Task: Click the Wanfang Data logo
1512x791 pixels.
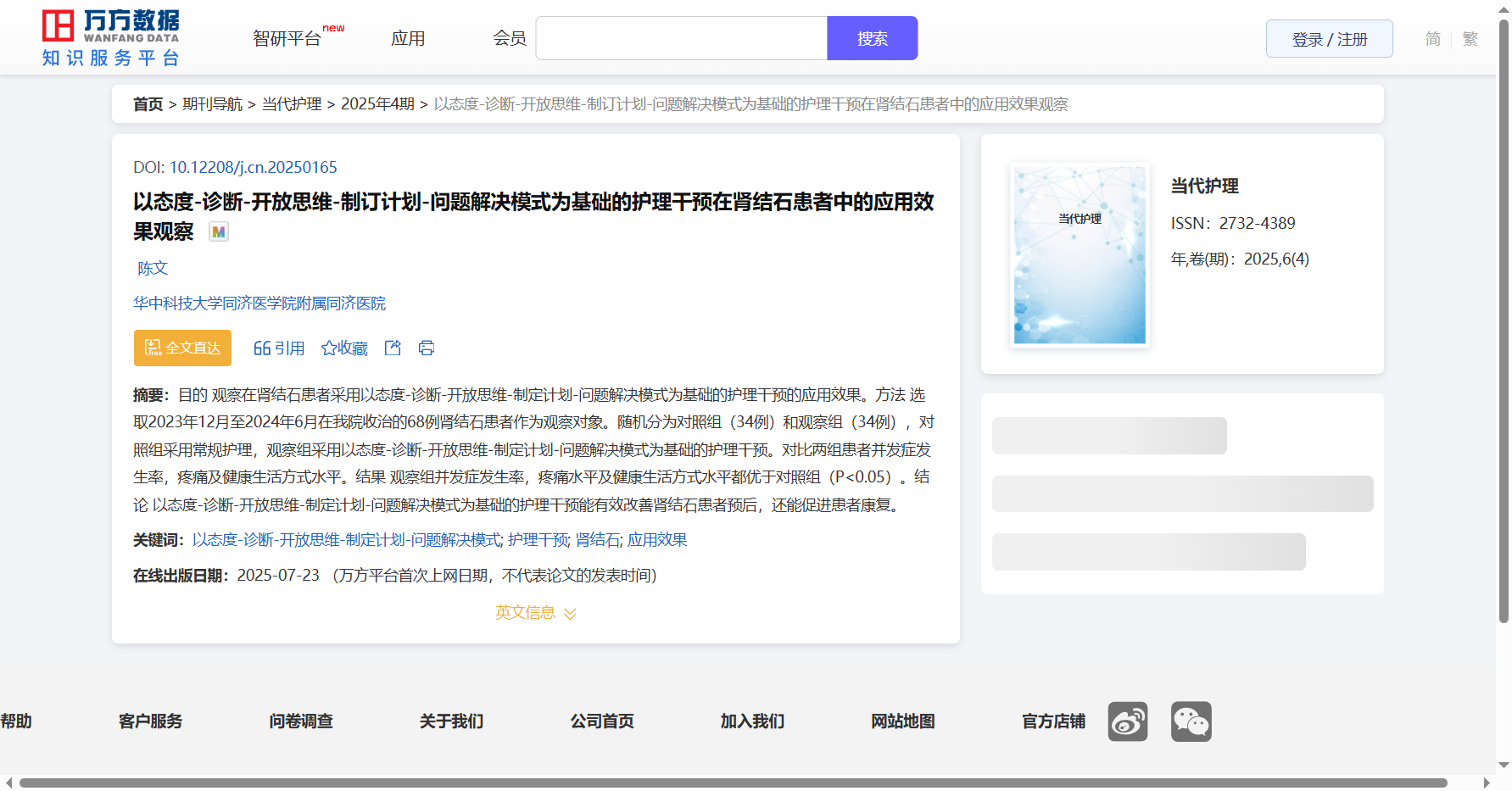Action: click(111, 38)
